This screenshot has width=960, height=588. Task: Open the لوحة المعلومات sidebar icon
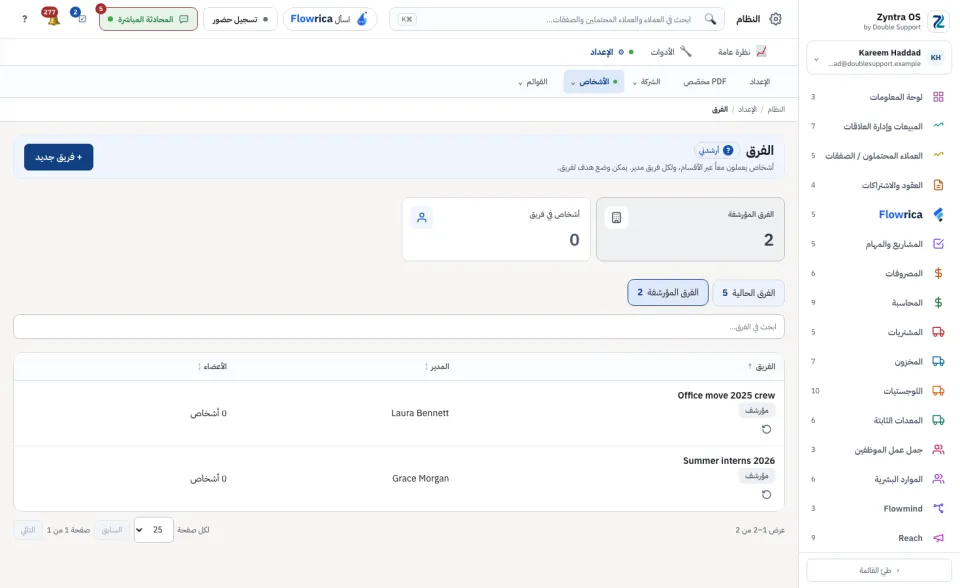tap(938, 97)
